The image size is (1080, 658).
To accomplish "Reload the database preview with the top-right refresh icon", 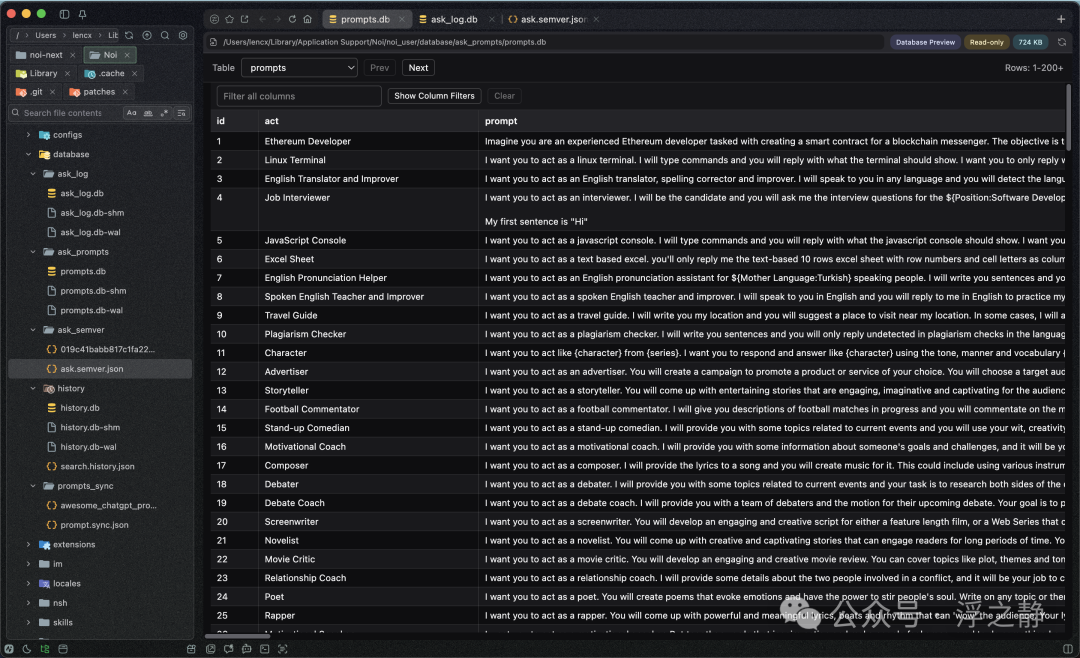I will coord(1062,42).
